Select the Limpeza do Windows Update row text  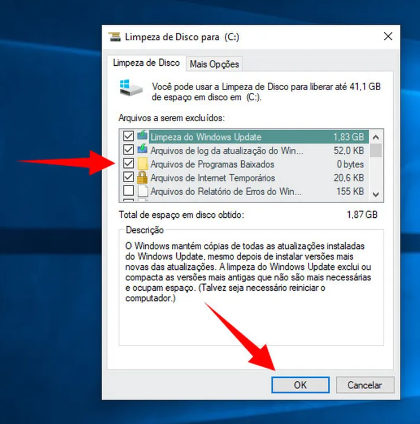coord(206,137)
